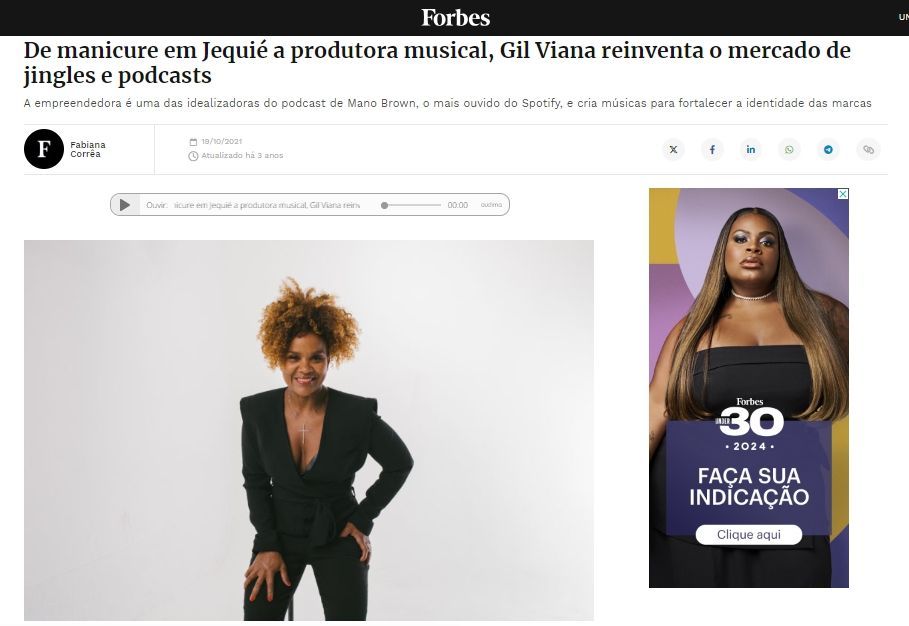Viewport: 909px width, 626px height.
Task: Click the clock icon beside Atualizado há 3 anos
Action: pyautogui.click(x=193, y=156)
